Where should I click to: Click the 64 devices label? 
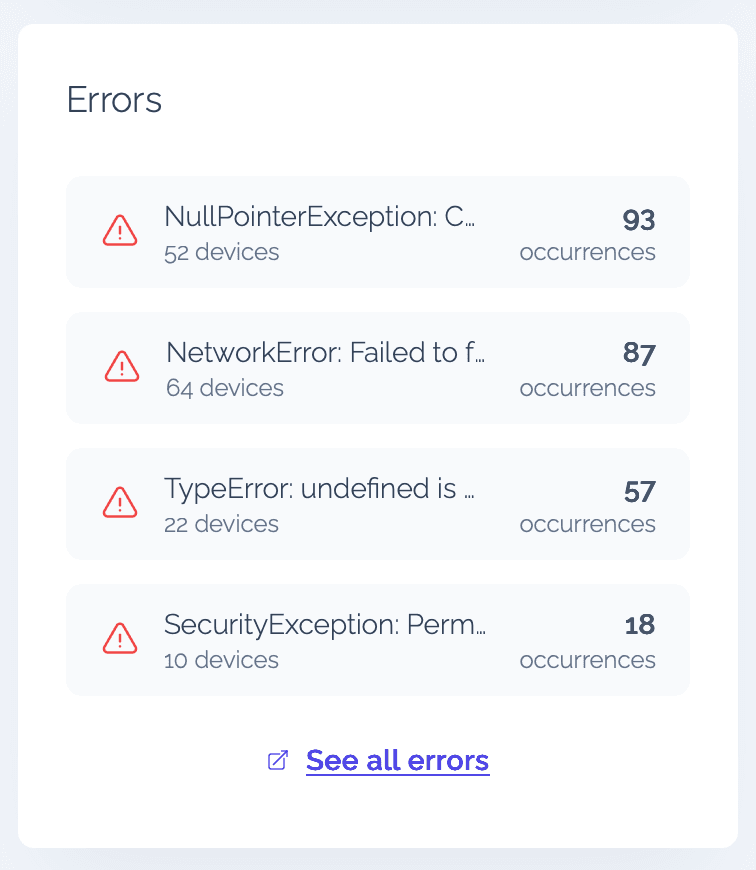[x=224, y=388]
